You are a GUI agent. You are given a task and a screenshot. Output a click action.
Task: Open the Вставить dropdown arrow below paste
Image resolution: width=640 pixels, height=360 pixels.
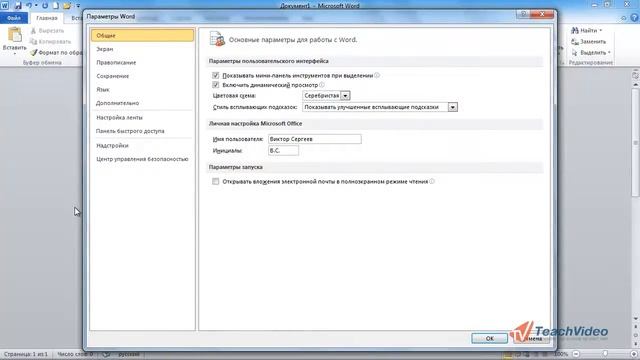(x=15, y=53)
